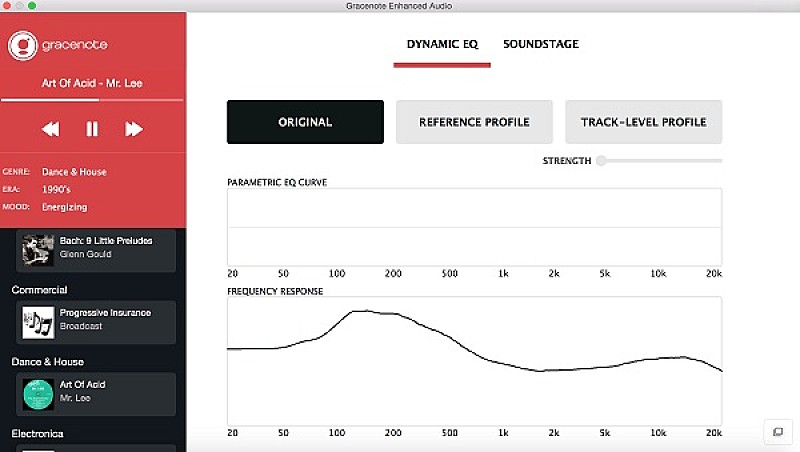
Task: Skip ahead with the fast-forward button
Action: click(x=134, y=128)
